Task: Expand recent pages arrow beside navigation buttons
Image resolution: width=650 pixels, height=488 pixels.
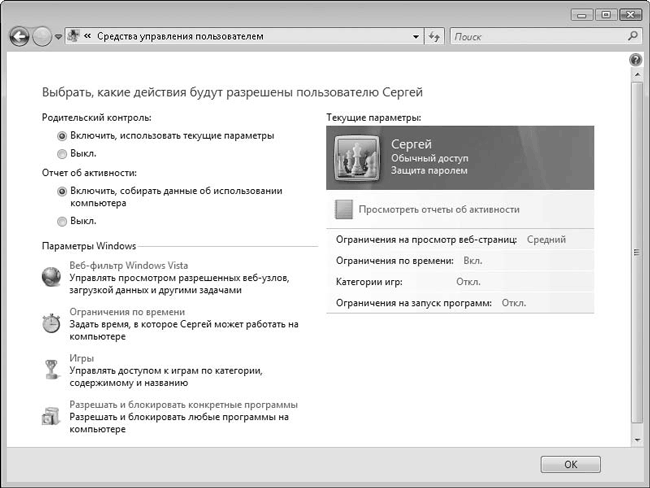Action: pos(59,36)
